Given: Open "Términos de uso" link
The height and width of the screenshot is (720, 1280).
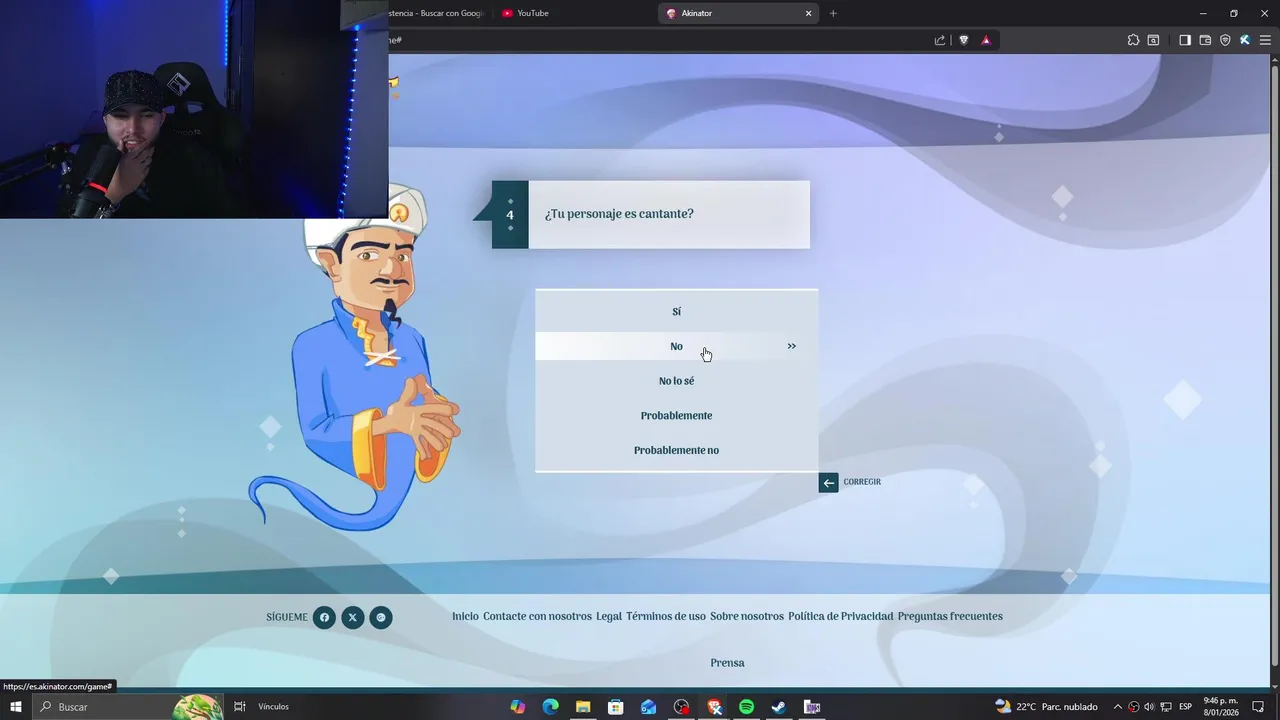Looking at the screenshot, I should (666, 616).
